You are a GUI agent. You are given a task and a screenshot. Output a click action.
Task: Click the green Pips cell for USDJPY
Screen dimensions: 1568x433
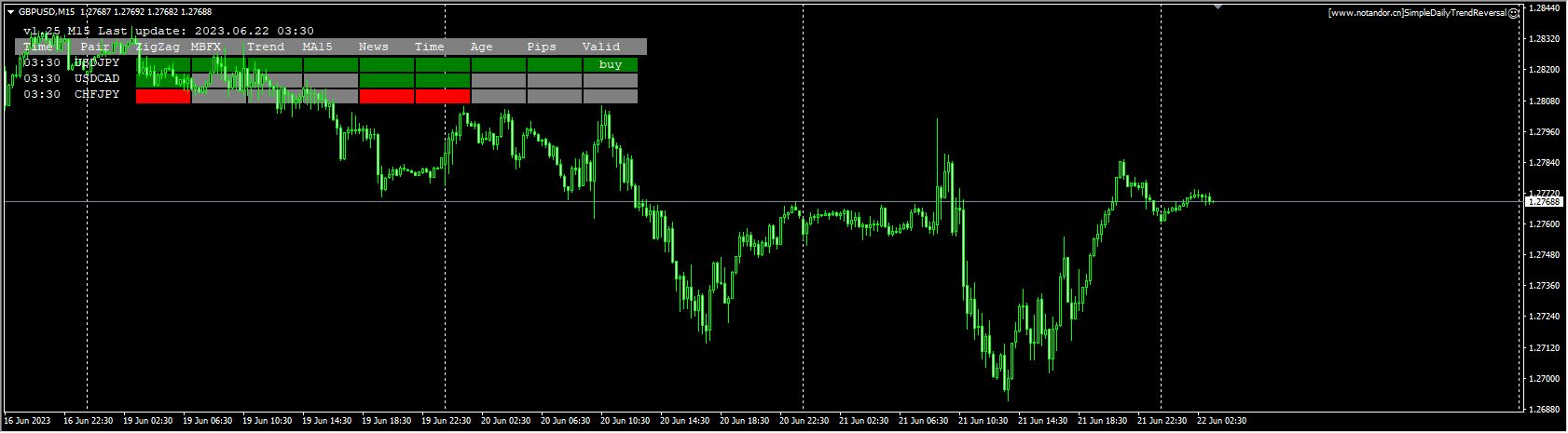click(x=555, y=64)
